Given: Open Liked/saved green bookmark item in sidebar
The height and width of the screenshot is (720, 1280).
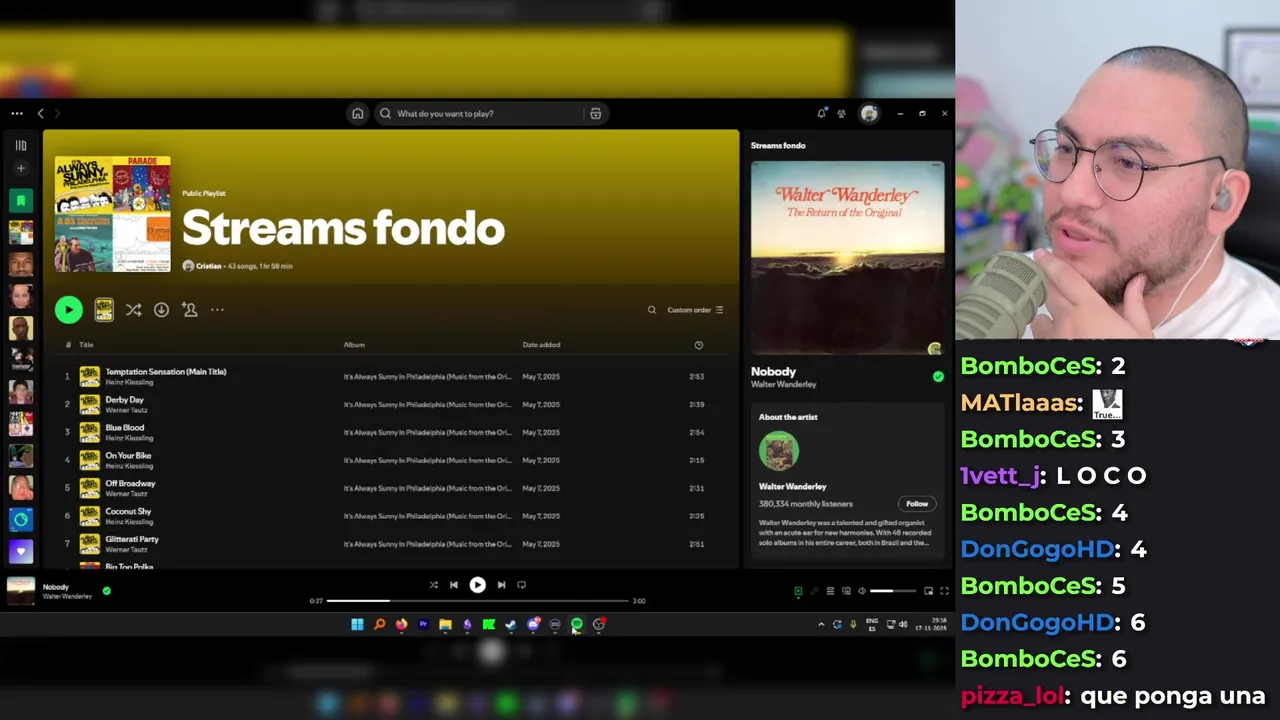Looking at the screenshot, I should (x=20, y=200).
